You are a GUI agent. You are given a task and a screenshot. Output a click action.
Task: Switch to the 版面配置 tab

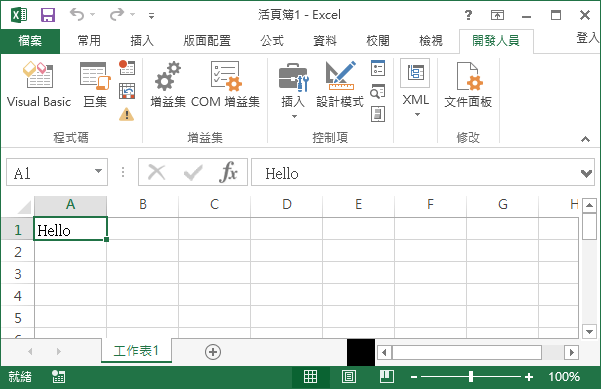click(x=207, y=40)
